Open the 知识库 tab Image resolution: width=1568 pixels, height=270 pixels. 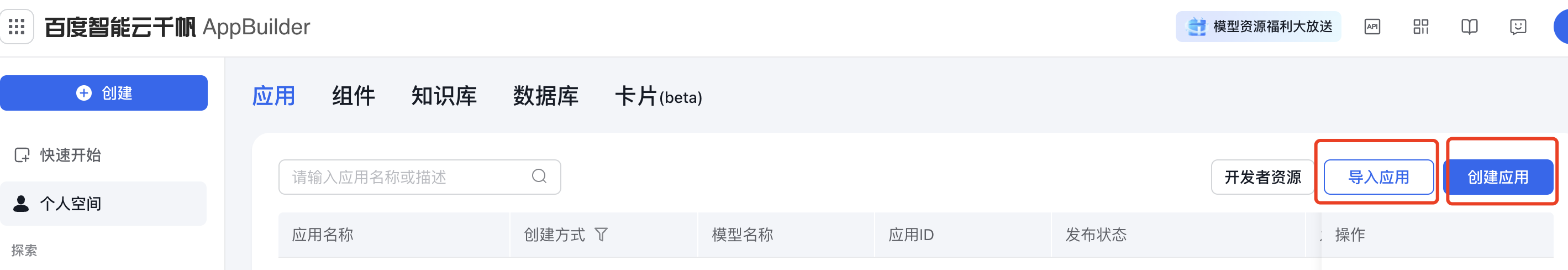tap(444, 96)
